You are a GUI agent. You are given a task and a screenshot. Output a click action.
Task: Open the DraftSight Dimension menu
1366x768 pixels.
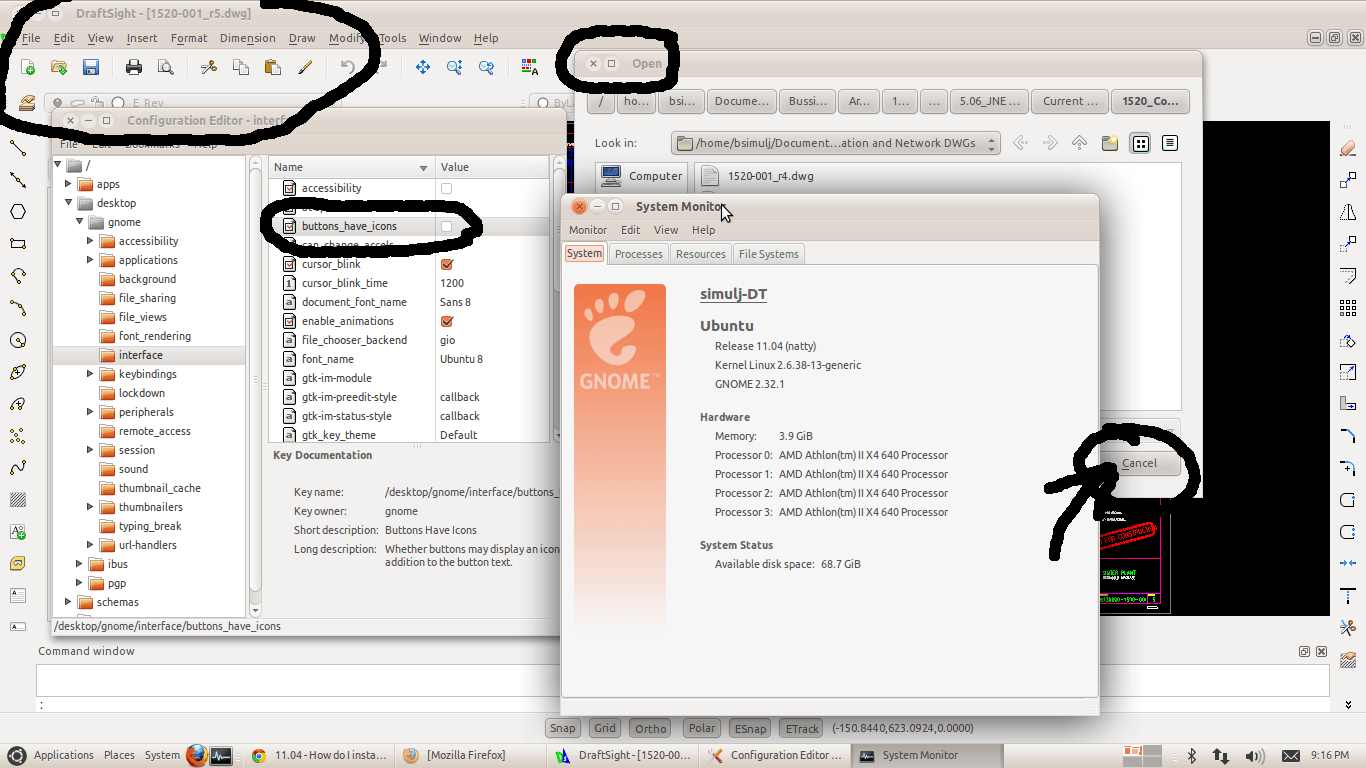(247, 38)
